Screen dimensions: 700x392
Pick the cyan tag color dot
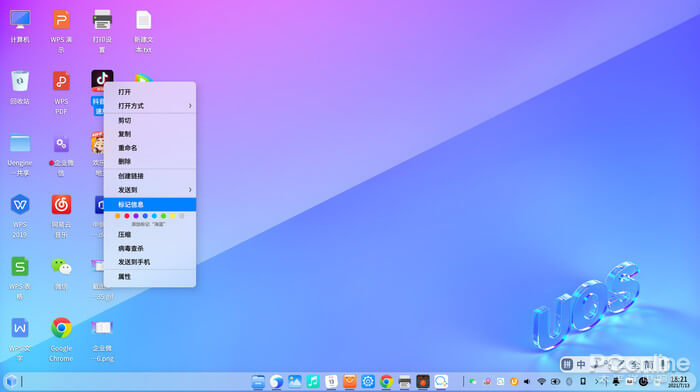click(154, 216)
